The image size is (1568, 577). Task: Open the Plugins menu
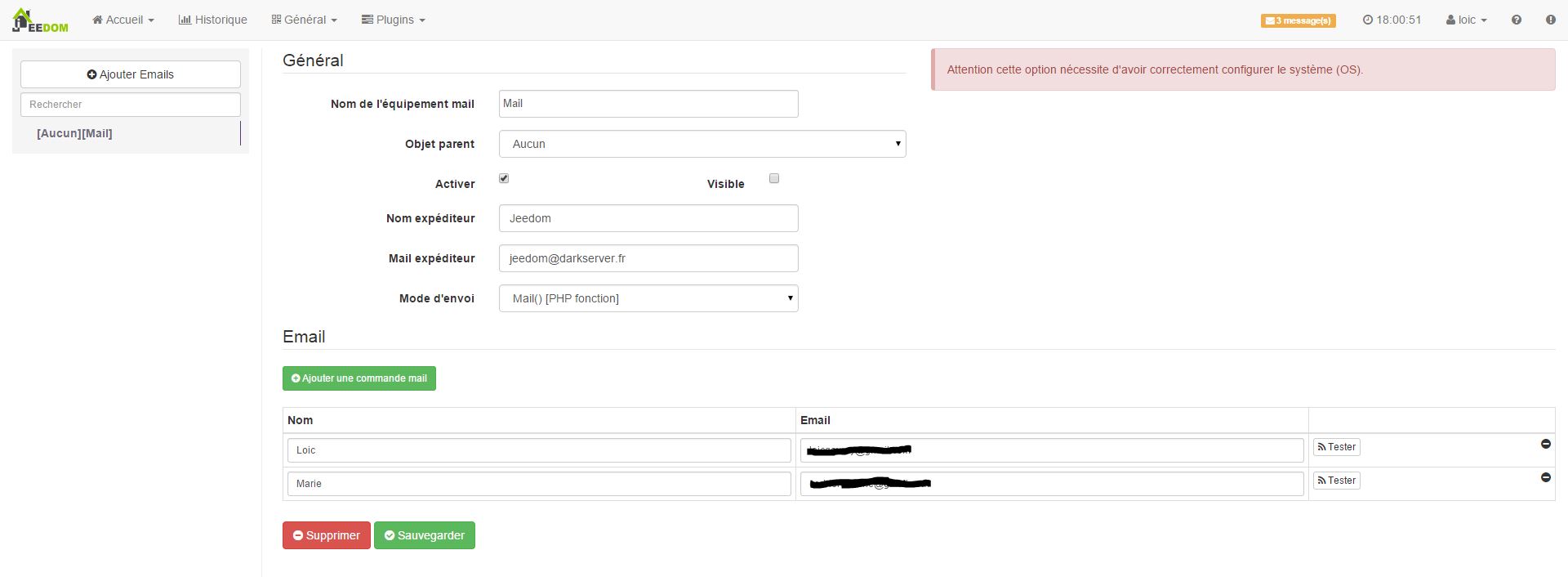[393, 20]
